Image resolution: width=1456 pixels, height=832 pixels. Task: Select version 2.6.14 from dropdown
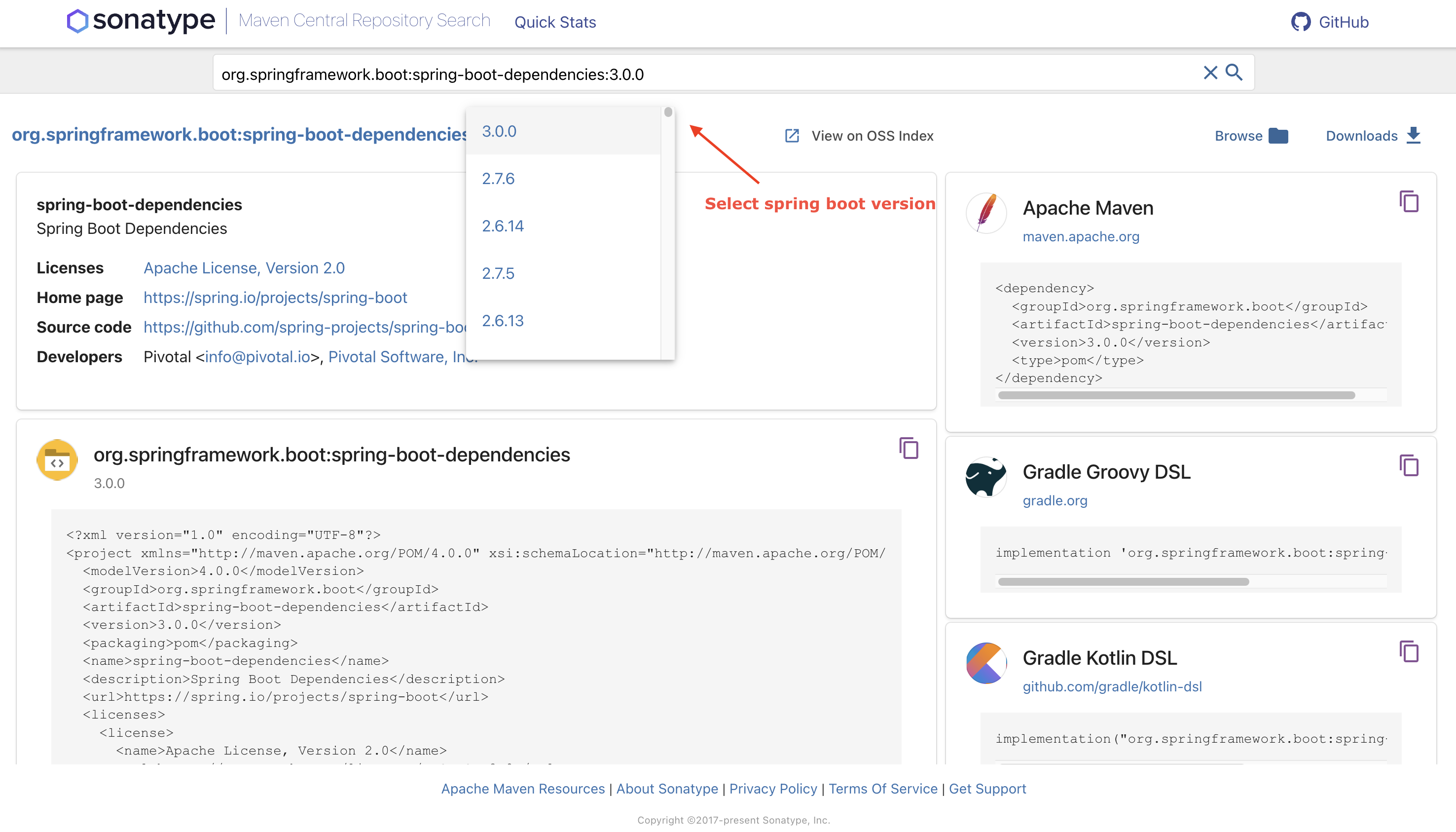pos(503,225)
